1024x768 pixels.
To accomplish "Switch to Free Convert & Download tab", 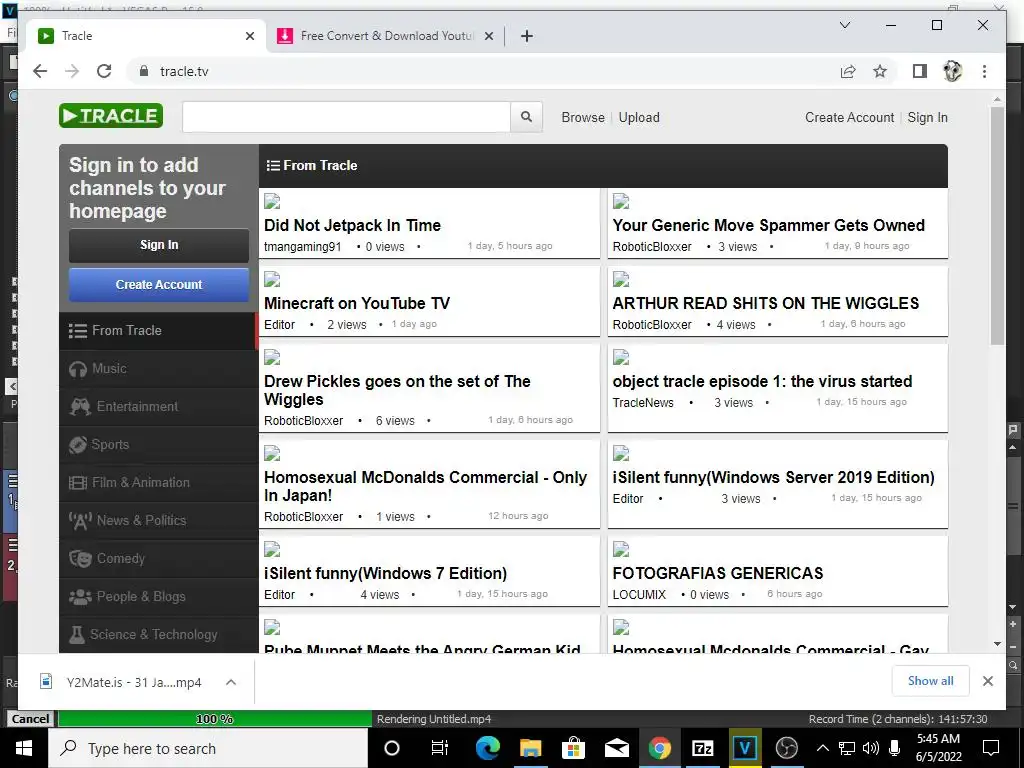I will (x=385, y=36).
